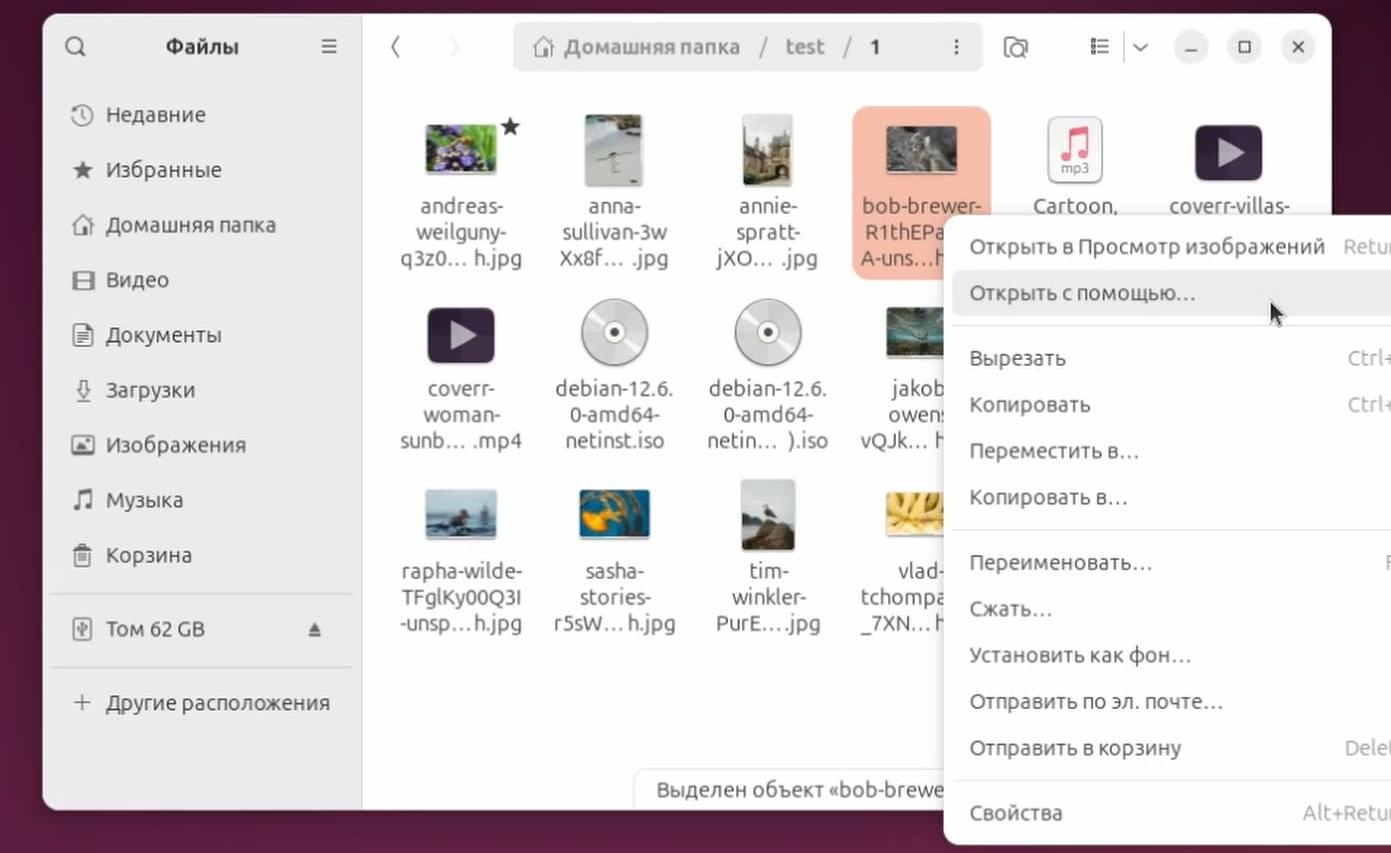Image resolution: width=1391 pixels, height=853 pixels.
Task: Choose Открыть в Просмотр изображений from context menu
Action: (x=1171, y=247)
